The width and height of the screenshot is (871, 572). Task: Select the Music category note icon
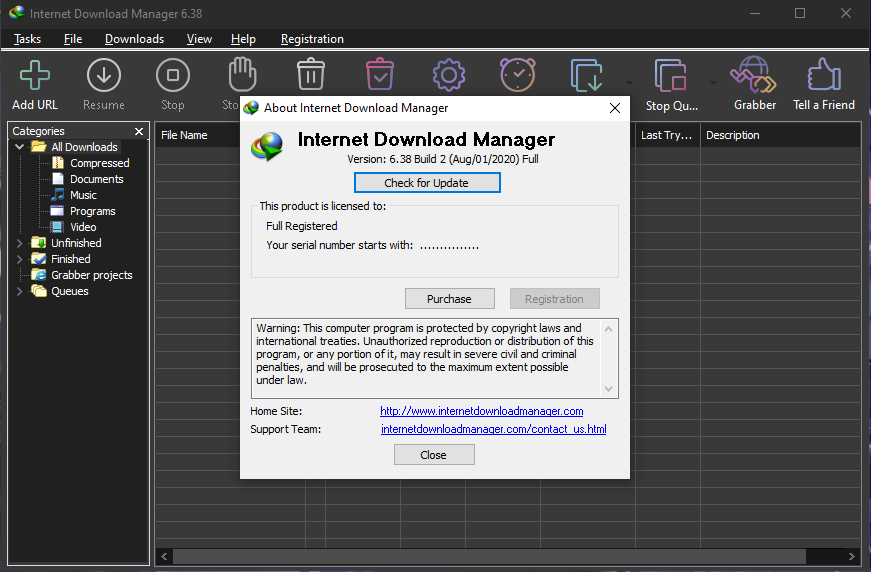tap(58, 195)
